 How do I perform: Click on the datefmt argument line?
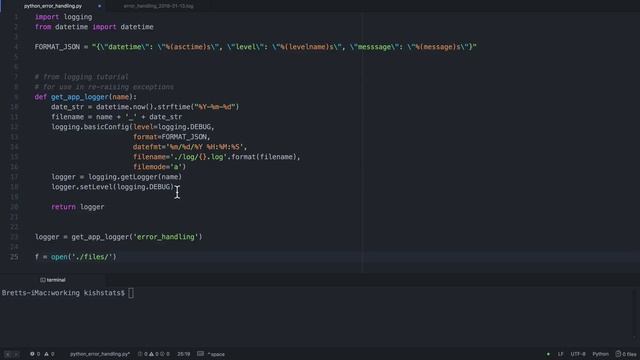coord(190,147)
